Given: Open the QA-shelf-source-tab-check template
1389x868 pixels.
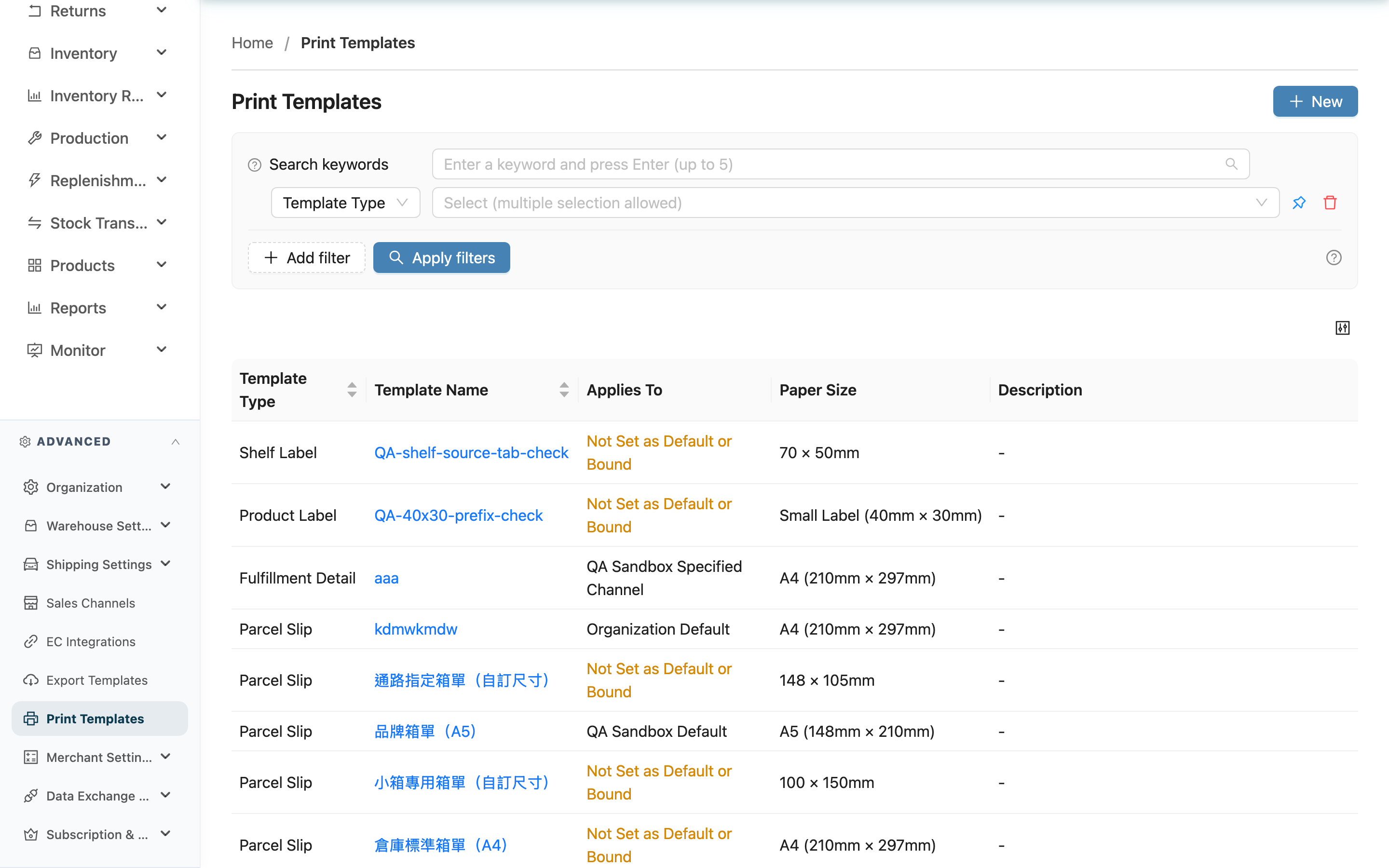Looking at the screenshot, I should pos(471,452).
